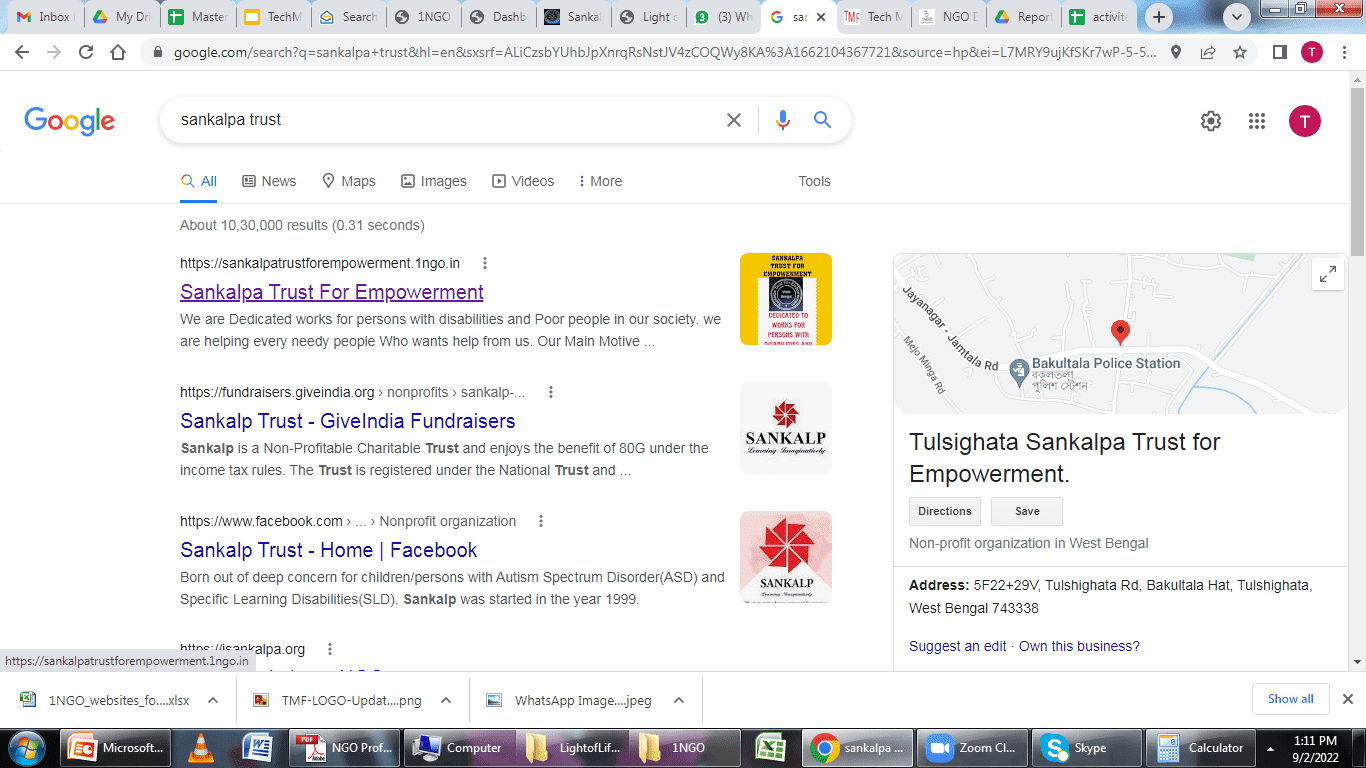Open options for fundraisers.giveindia.org result
The image size is (1366, 768).
pos(550,392)
